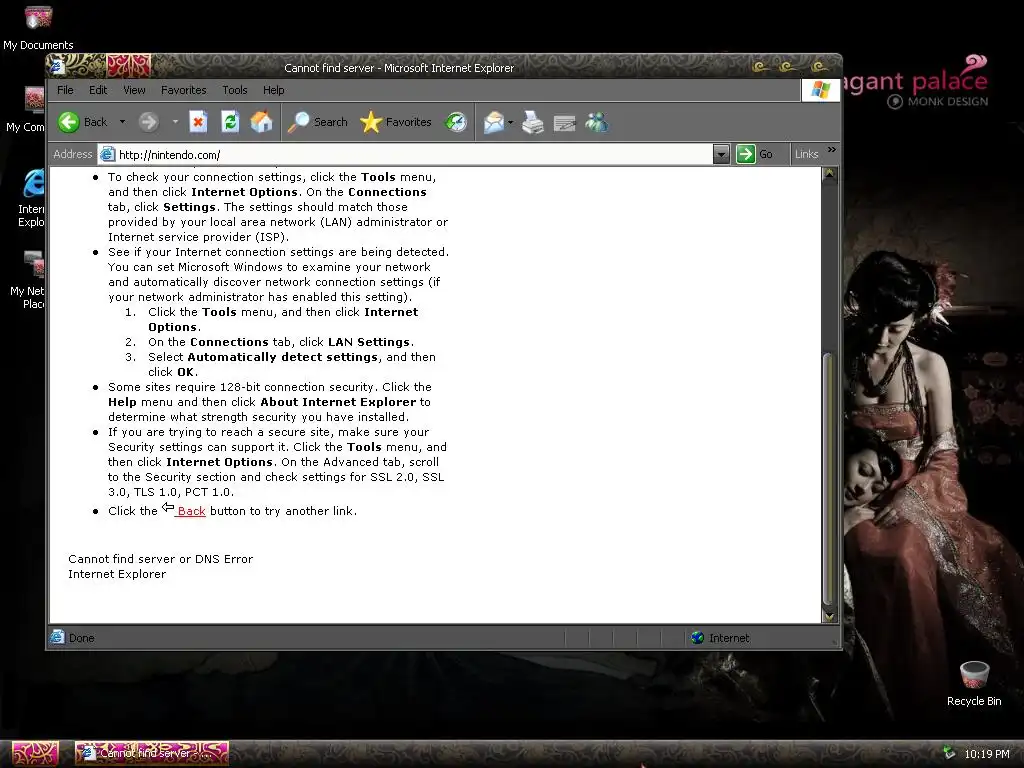1024x768 pixels.
Task: Click into the address bar field
Action: click(405, 155)
